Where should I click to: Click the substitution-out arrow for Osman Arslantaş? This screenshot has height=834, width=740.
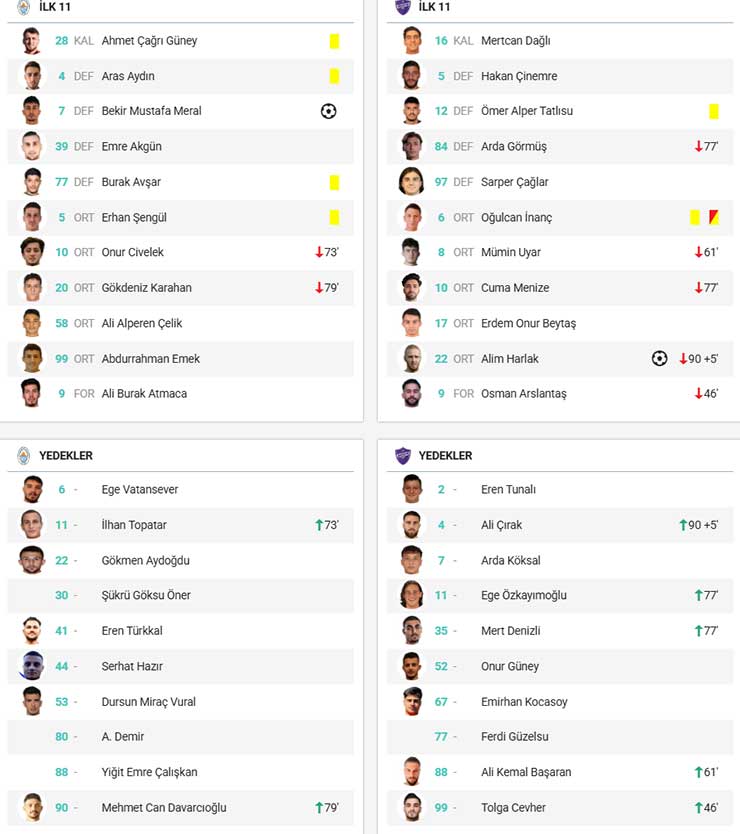point(699,394)
